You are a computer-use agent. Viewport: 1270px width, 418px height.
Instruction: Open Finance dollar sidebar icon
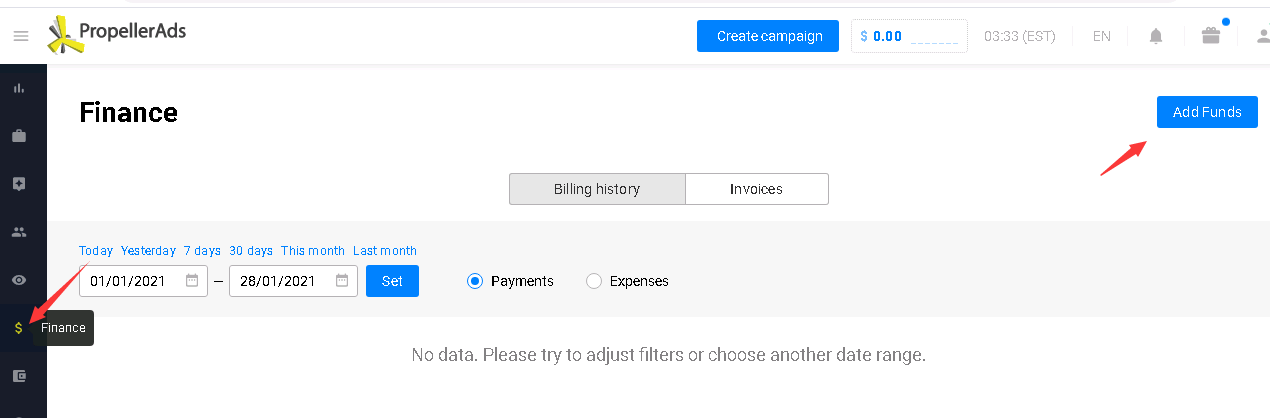pyautogui.click(x=19, y=328)
